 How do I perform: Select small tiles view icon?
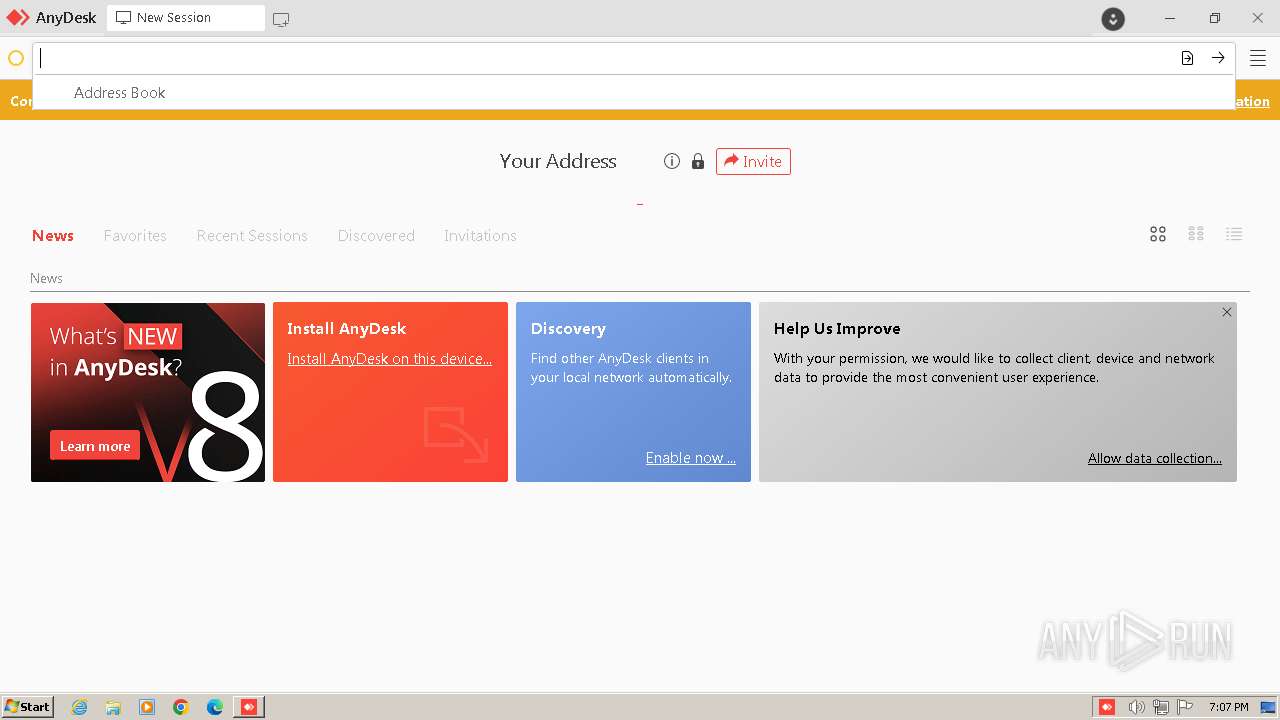(1196, 234)
